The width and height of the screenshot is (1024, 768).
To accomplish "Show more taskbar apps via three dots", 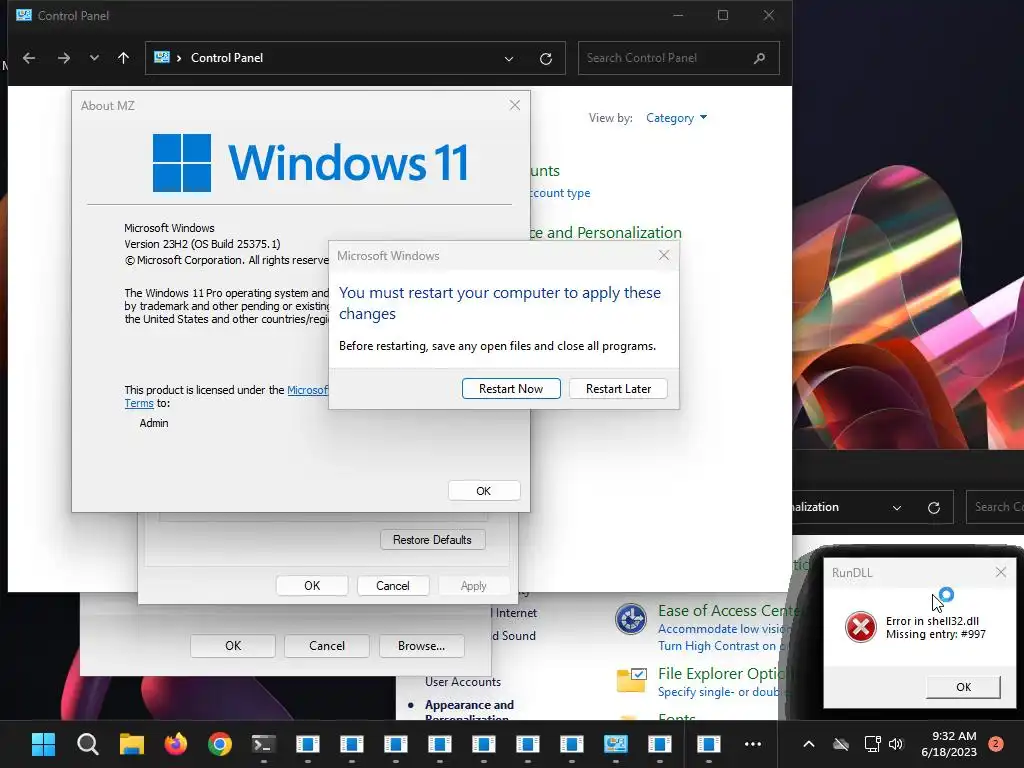I will (x=753, y=744).
